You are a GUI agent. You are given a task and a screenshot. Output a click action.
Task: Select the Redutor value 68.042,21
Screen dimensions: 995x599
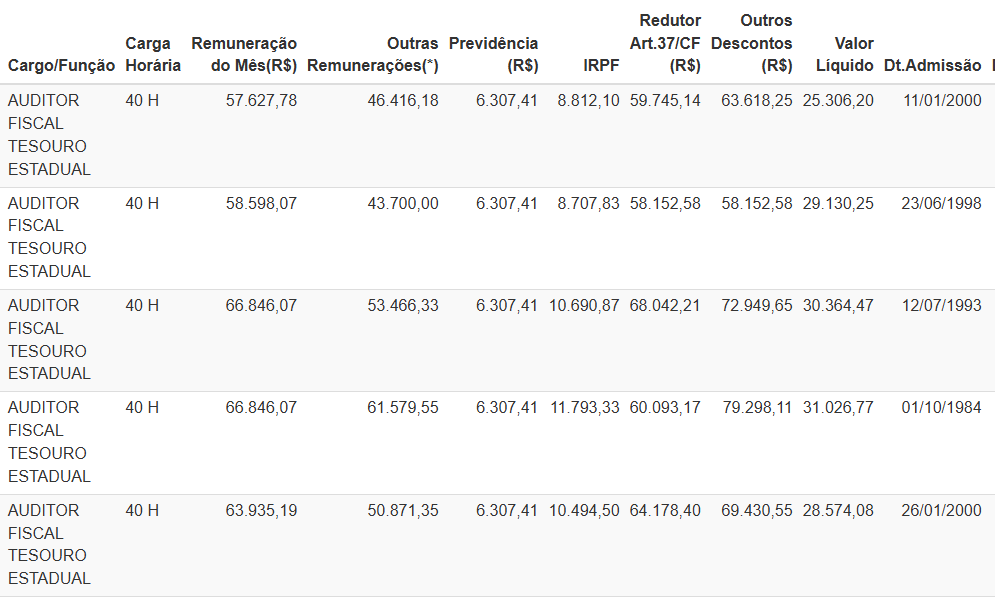pyautogui.click(x=665, y=305)
